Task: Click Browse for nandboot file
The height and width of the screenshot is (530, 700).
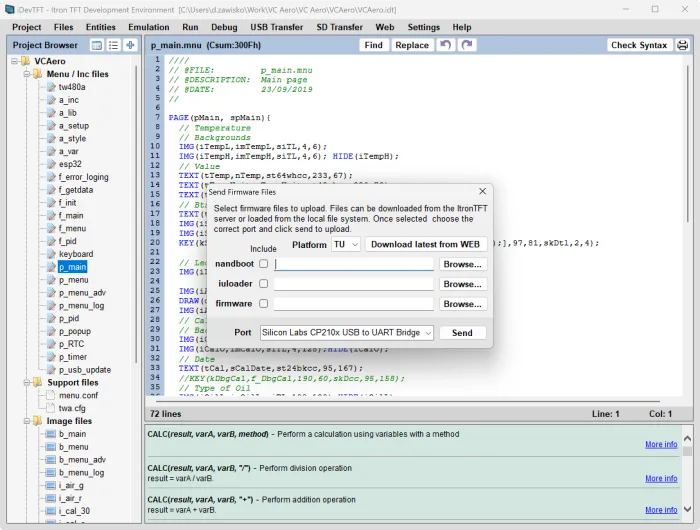Action: (462, 264)
